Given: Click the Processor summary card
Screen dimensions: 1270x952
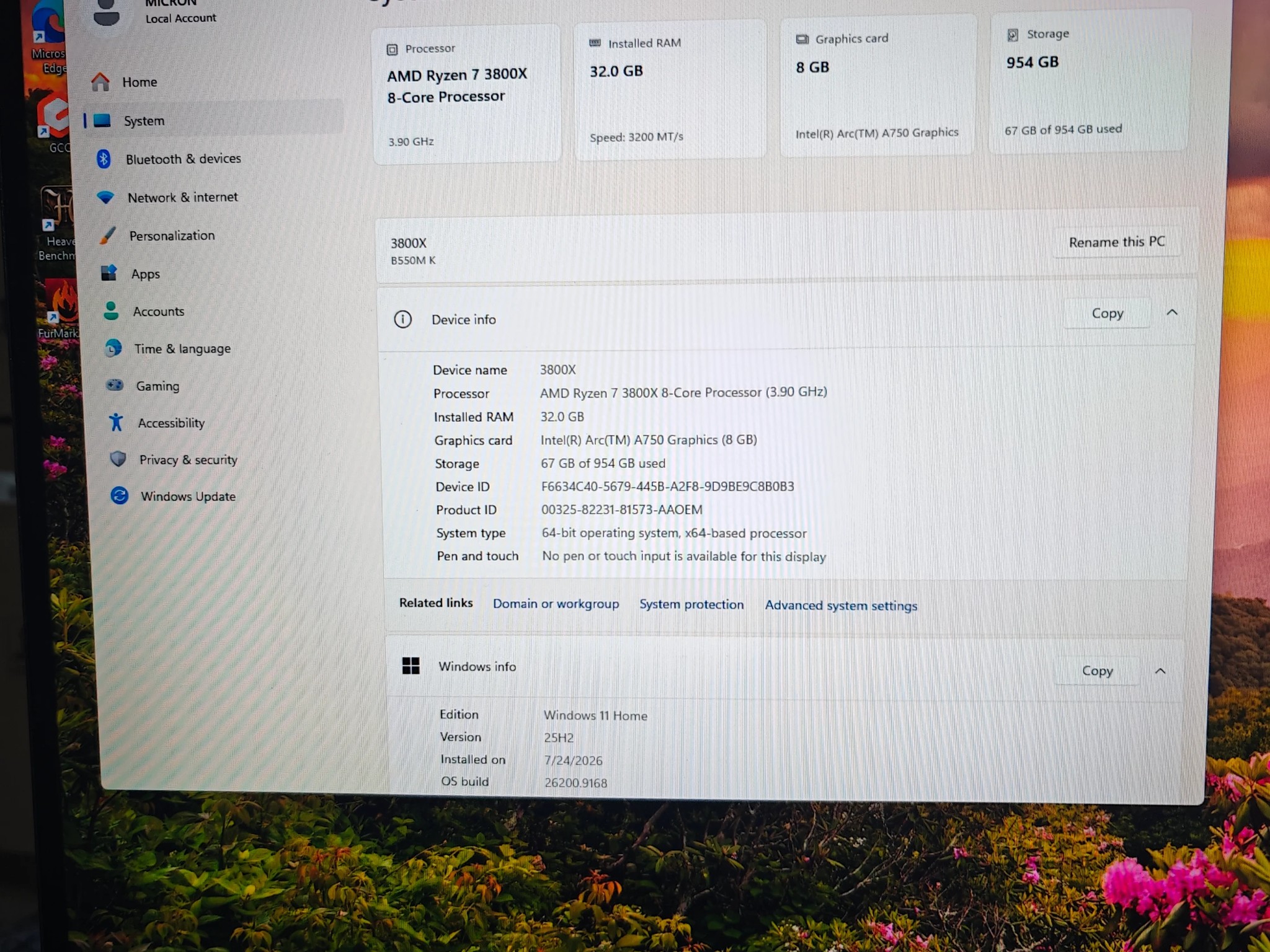Looking at the screenshot, I should point(467,94).
